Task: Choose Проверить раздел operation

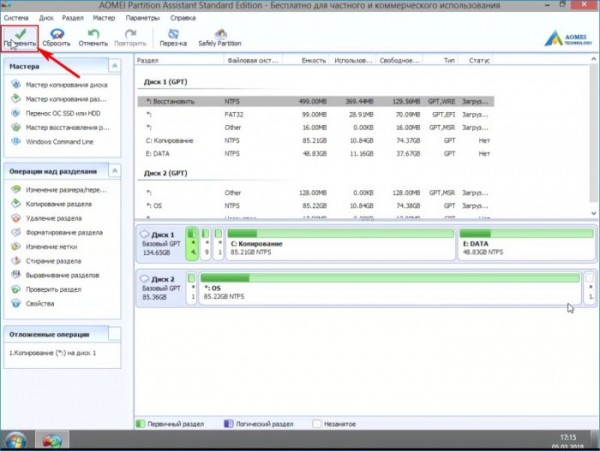Action: click(x=53, y=289)
